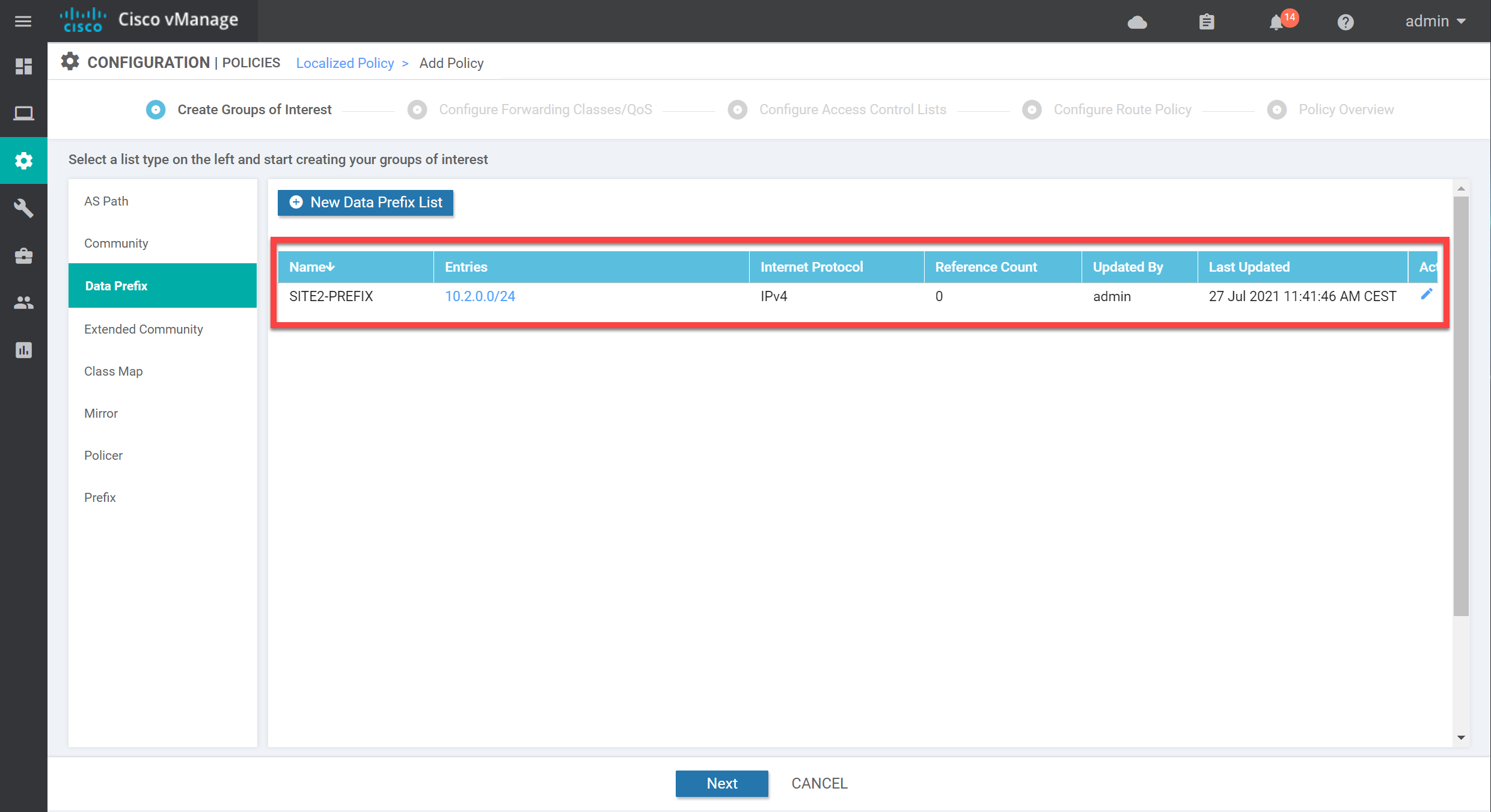
Task: Scroll down the list panel
Action: coord(1461,738)
